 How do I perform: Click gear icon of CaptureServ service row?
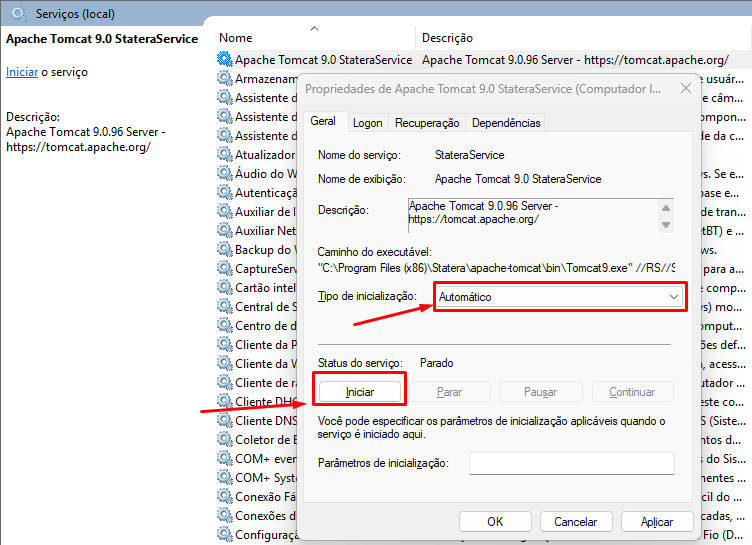coord(224,269)
